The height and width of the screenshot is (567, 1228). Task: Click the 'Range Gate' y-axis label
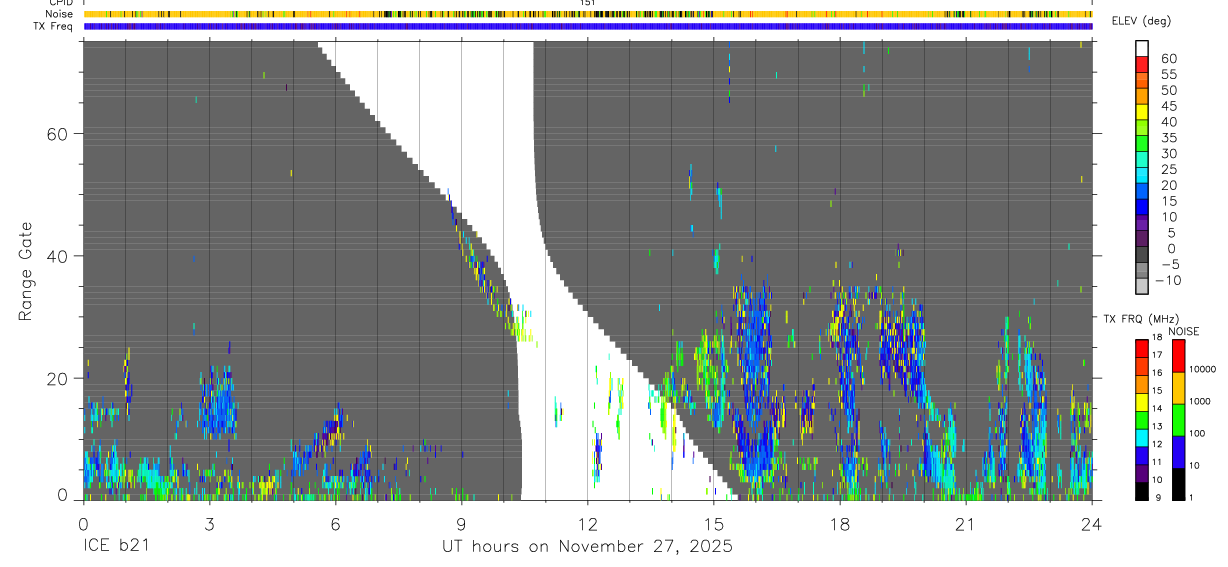pos(26,271)
